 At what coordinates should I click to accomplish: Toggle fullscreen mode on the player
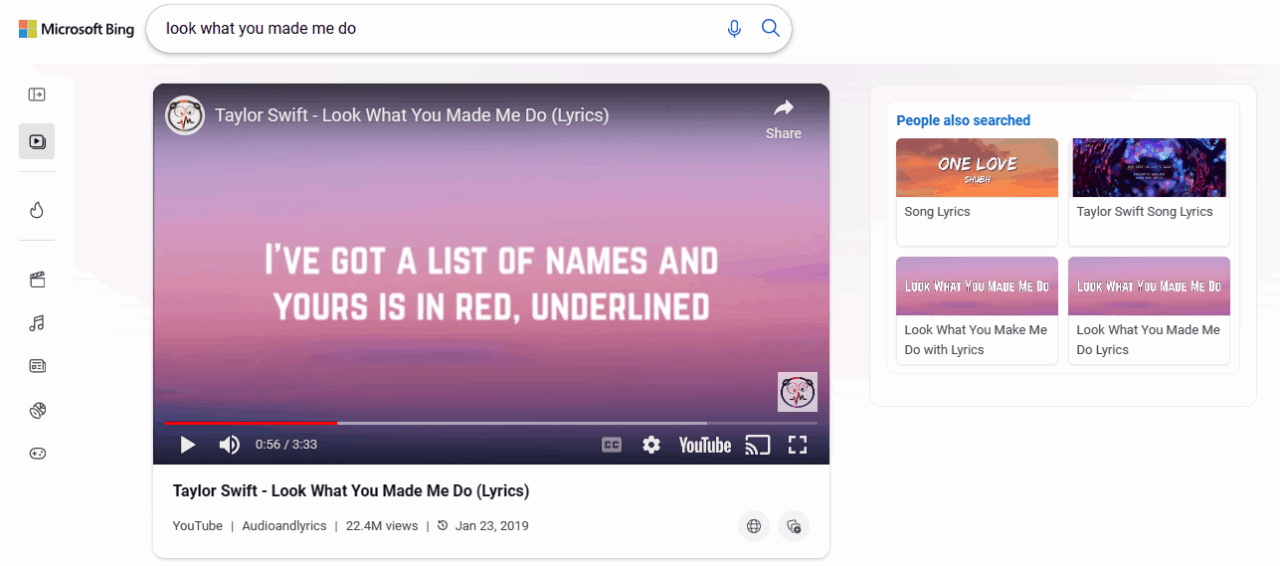(797, 445)
